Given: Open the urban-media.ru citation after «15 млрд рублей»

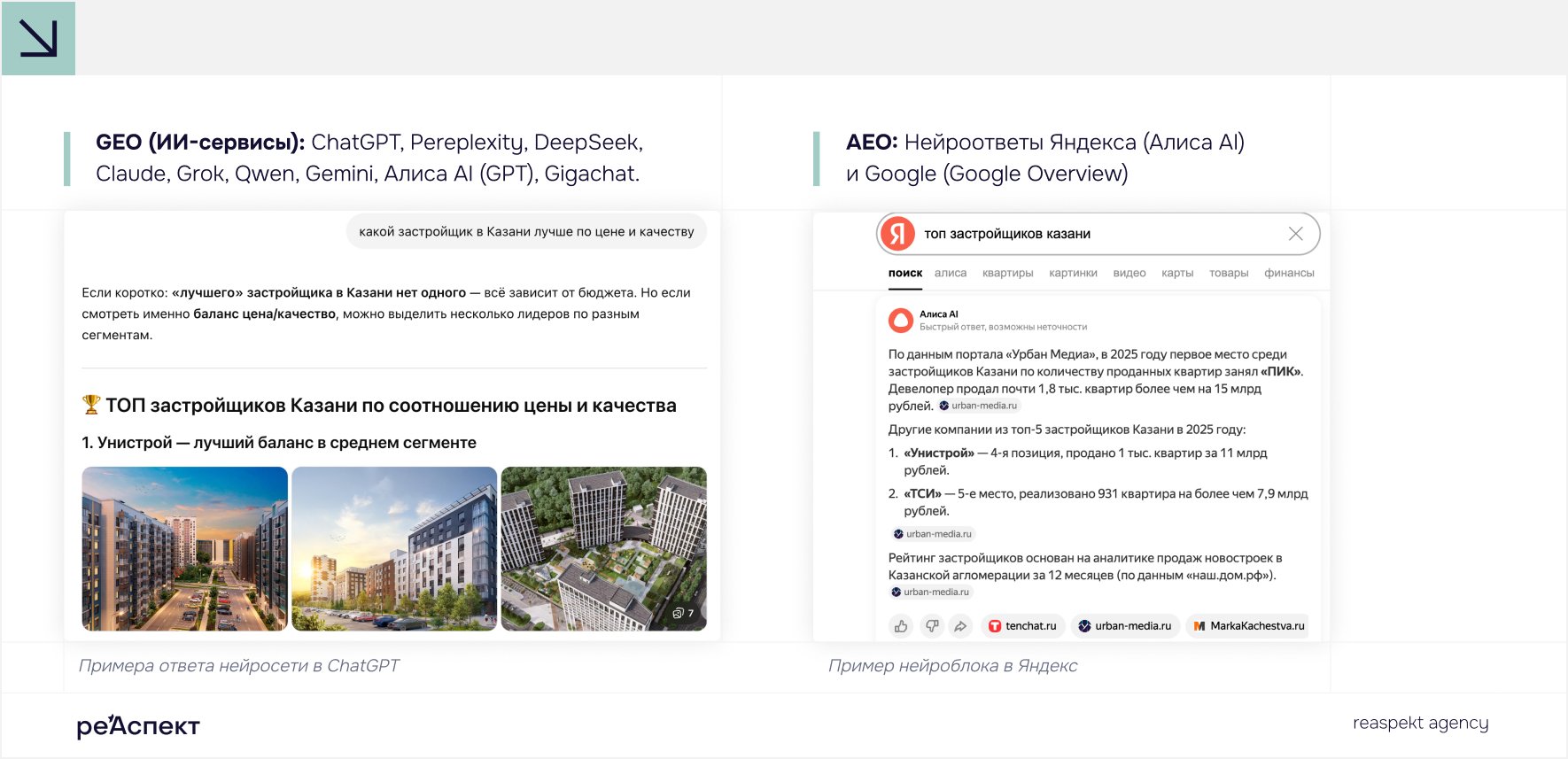Looking at the screenshot, I should pos(979,406).
